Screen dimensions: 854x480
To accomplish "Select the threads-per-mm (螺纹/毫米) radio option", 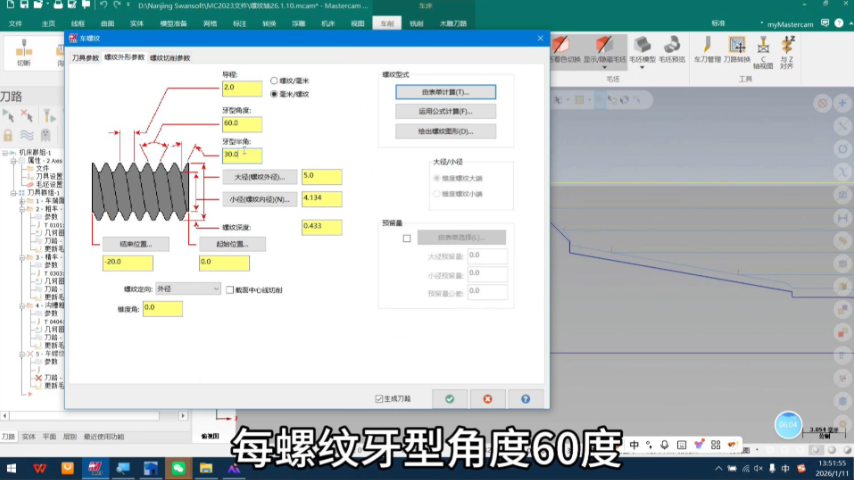I will (x=274, y=81).
